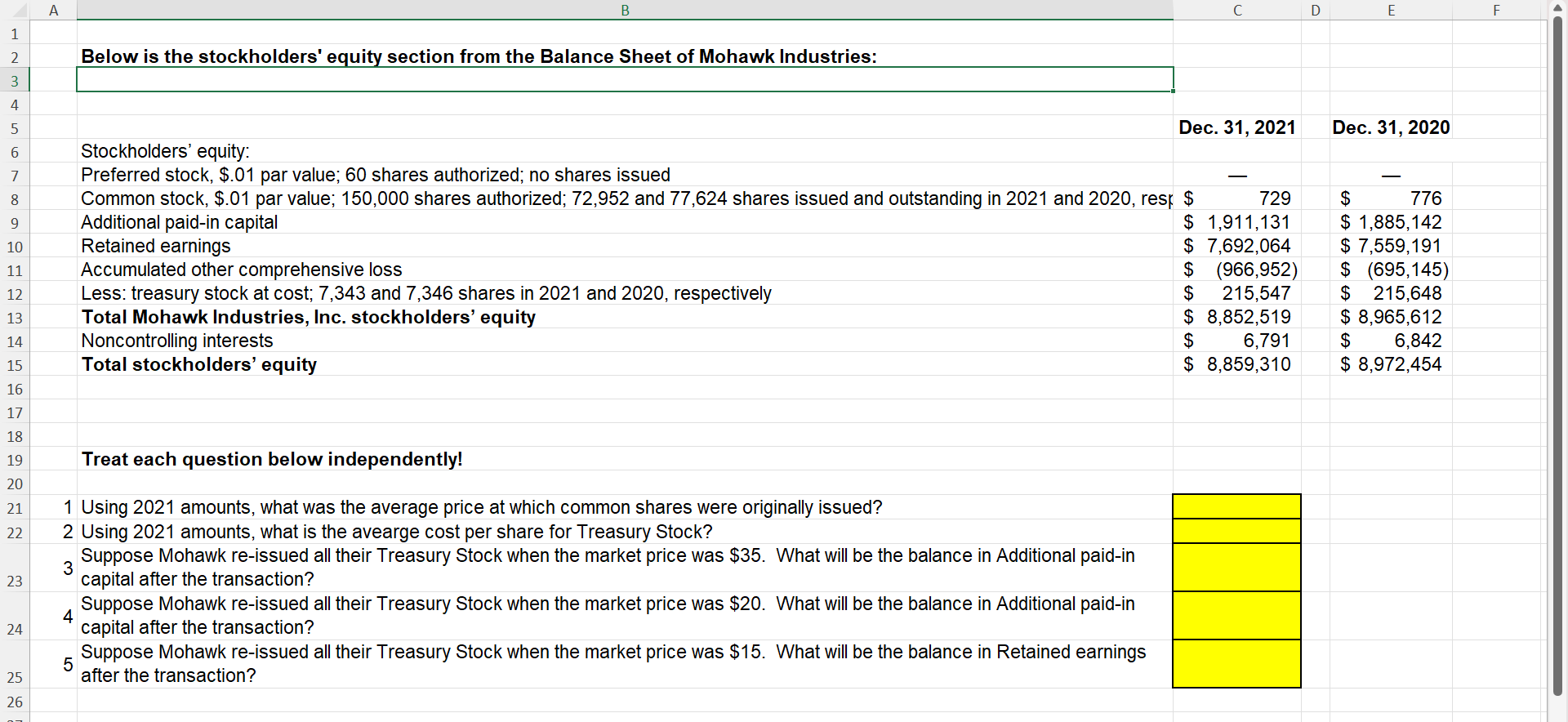Click the 2021 treasury stock value 215,547
Viewport: 1568px width, 722px height.
point(1256,293)
